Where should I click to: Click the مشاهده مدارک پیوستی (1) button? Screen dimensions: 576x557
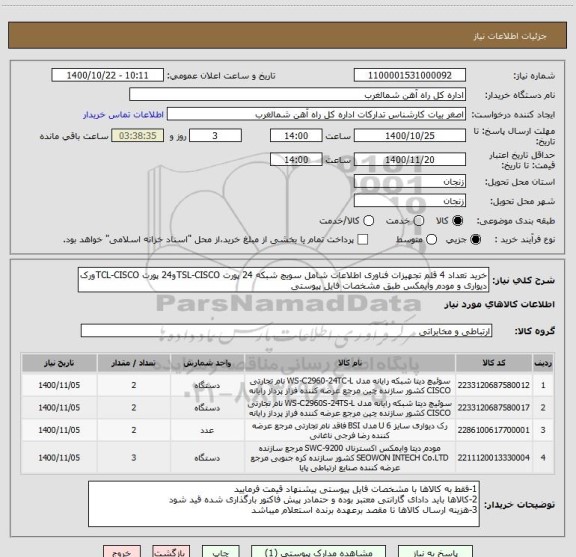point(318,552)
